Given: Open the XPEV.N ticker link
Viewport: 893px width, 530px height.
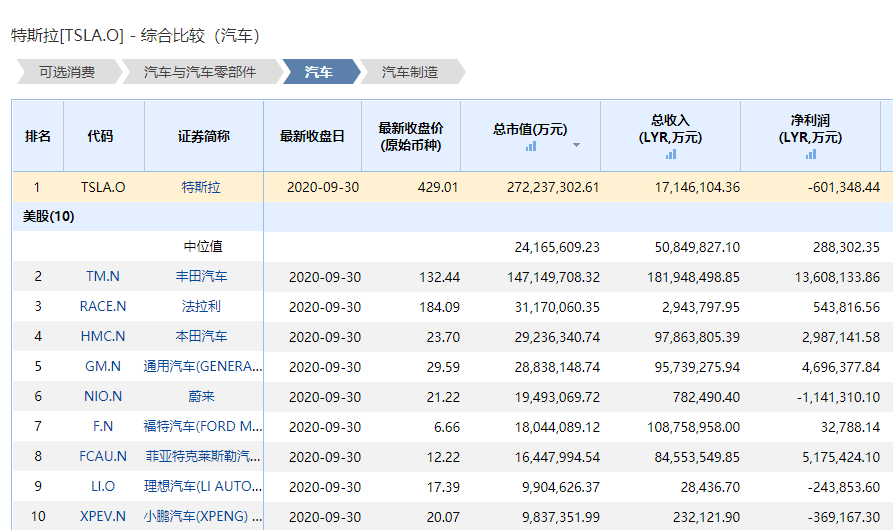Looking at the screenshot, I should [103, 516].
